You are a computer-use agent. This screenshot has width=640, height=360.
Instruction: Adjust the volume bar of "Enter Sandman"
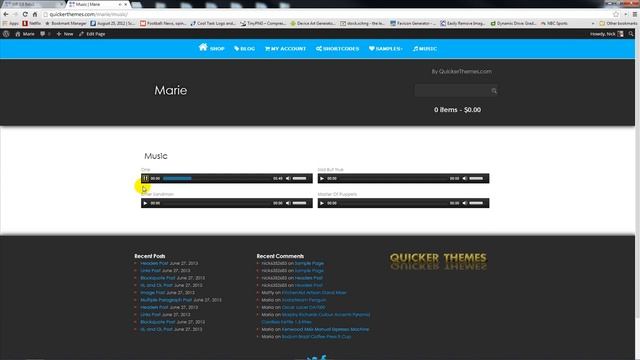(300, 203)
